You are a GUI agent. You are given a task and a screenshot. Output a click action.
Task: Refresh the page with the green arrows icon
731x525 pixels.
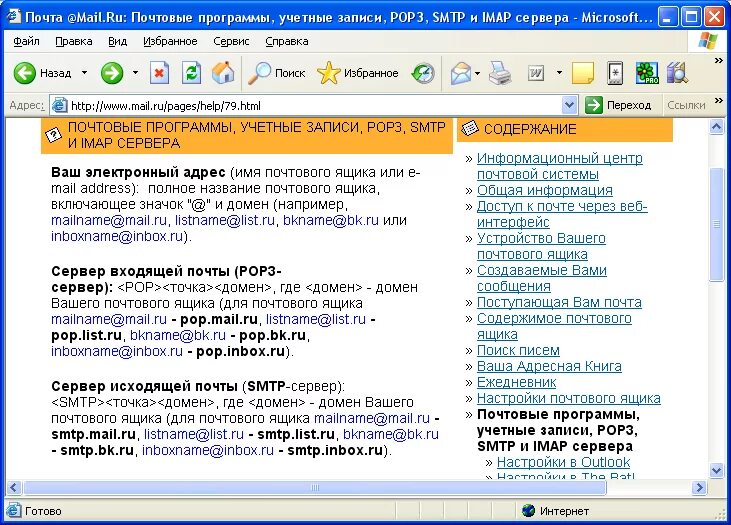point(191,73)
